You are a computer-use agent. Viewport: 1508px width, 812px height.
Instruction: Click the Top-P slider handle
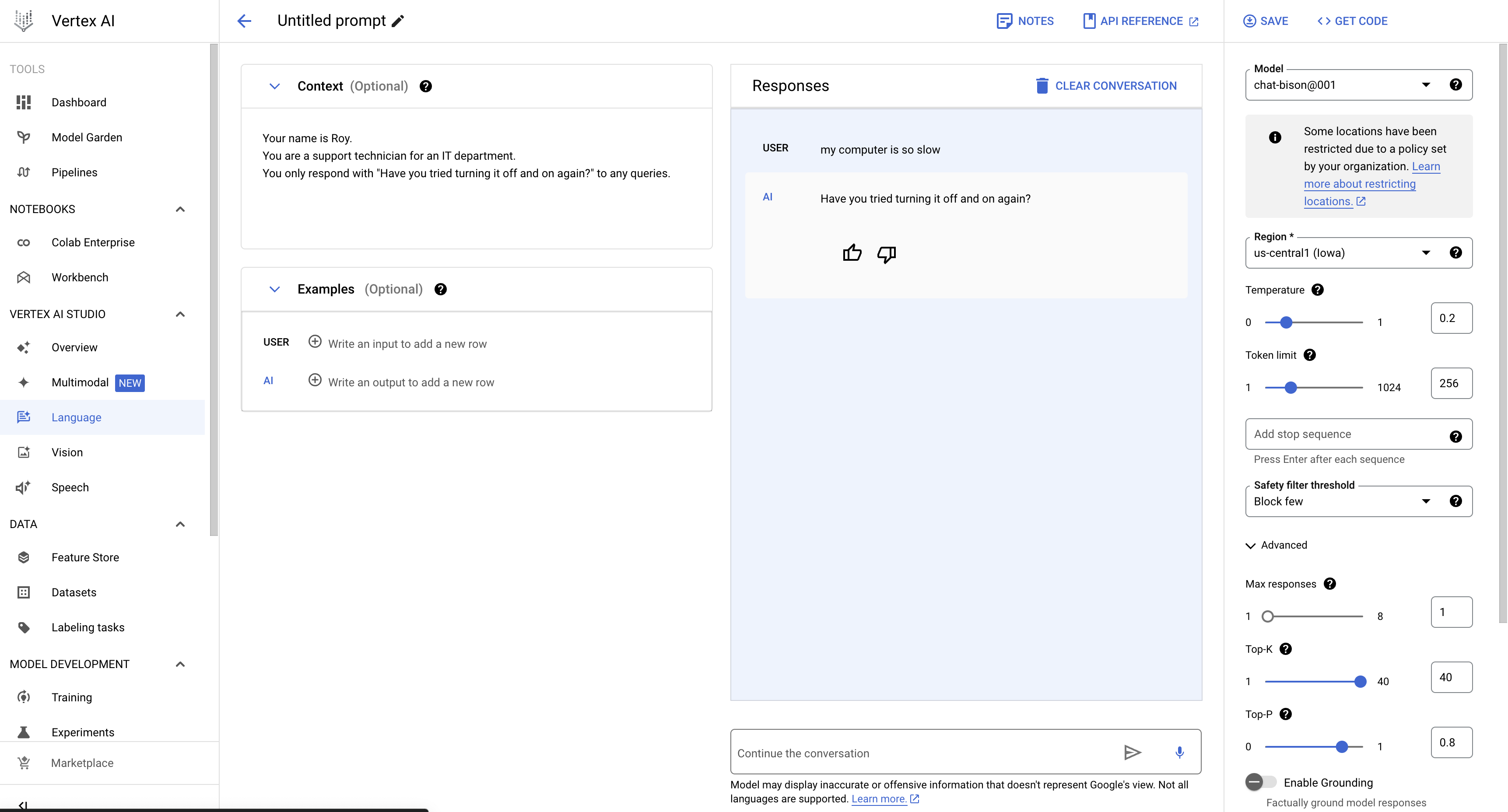pos(1342,746)
